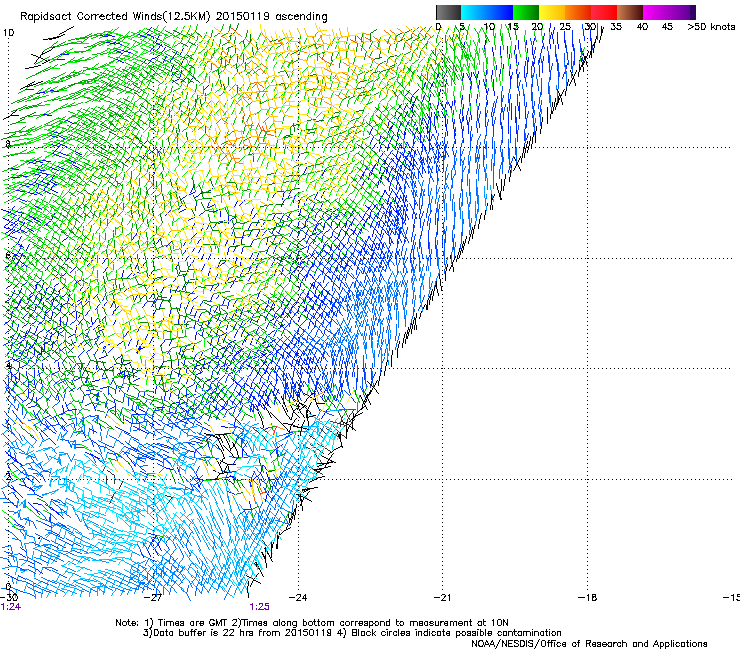
Task: Click the orange 25-30 knots legend swatch
Action: coord(578,12)
